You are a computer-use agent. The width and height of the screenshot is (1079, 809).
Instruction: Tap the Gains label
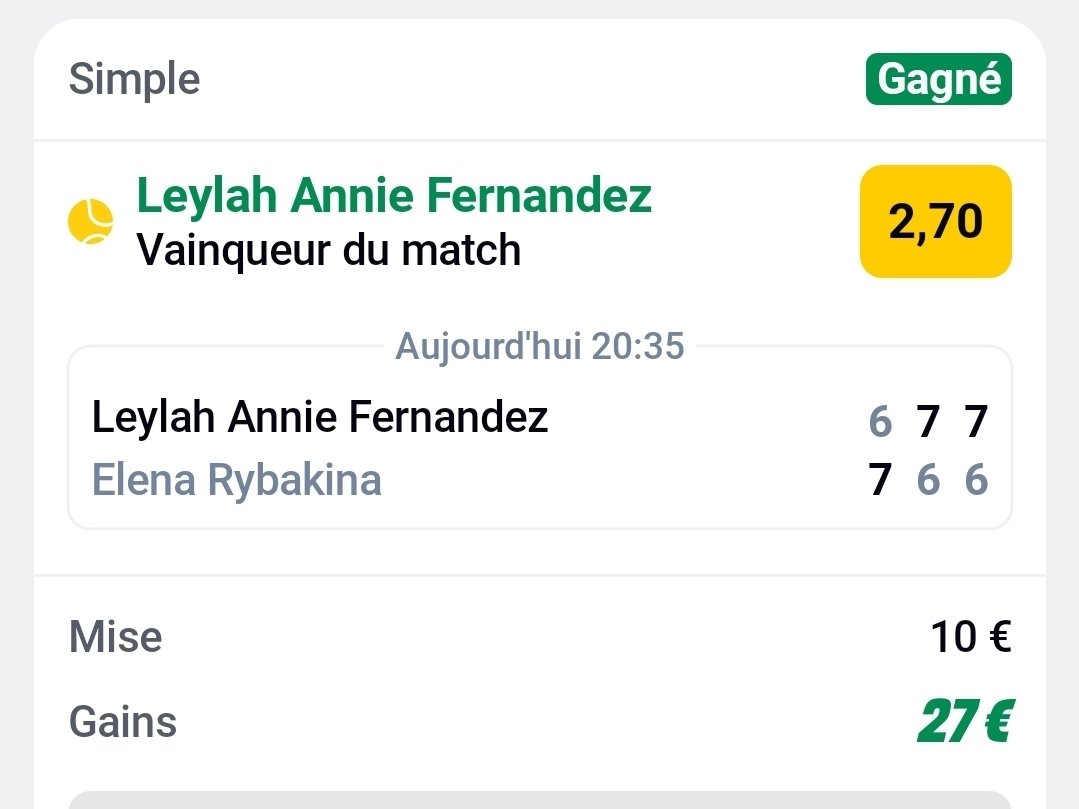123,722
